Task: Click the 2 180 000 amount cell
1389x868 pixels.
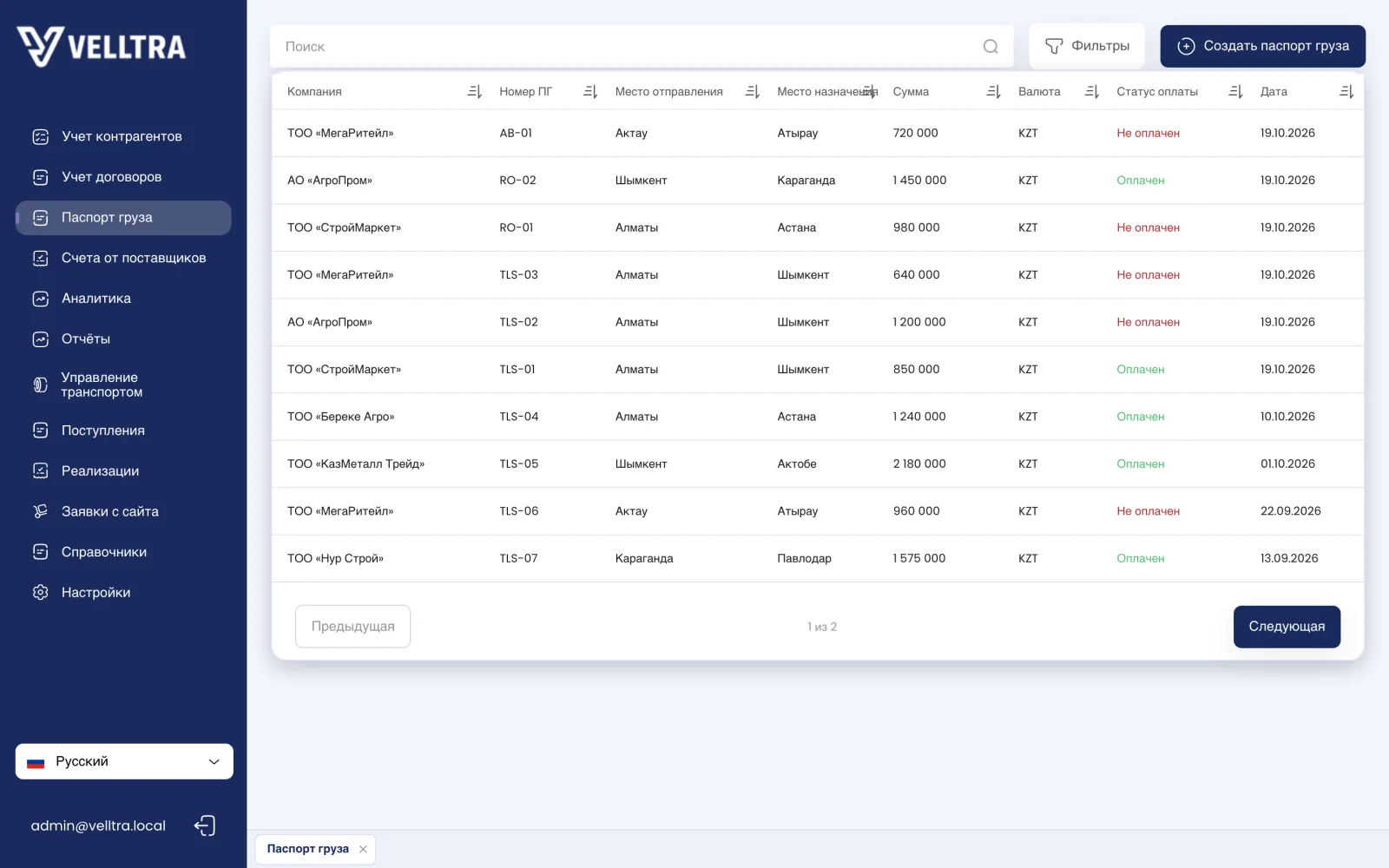Action: 919,464
